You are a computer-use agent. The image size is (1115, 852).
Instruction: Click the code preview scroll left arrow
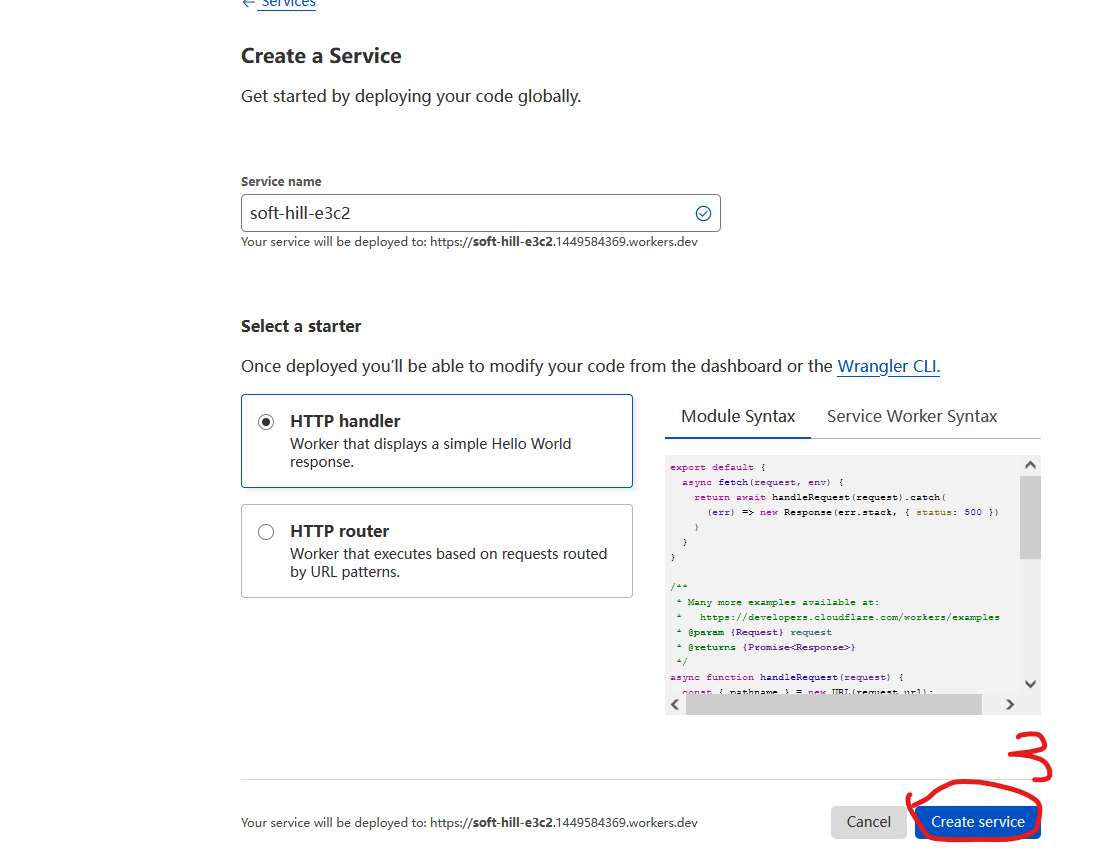point(675,705)
